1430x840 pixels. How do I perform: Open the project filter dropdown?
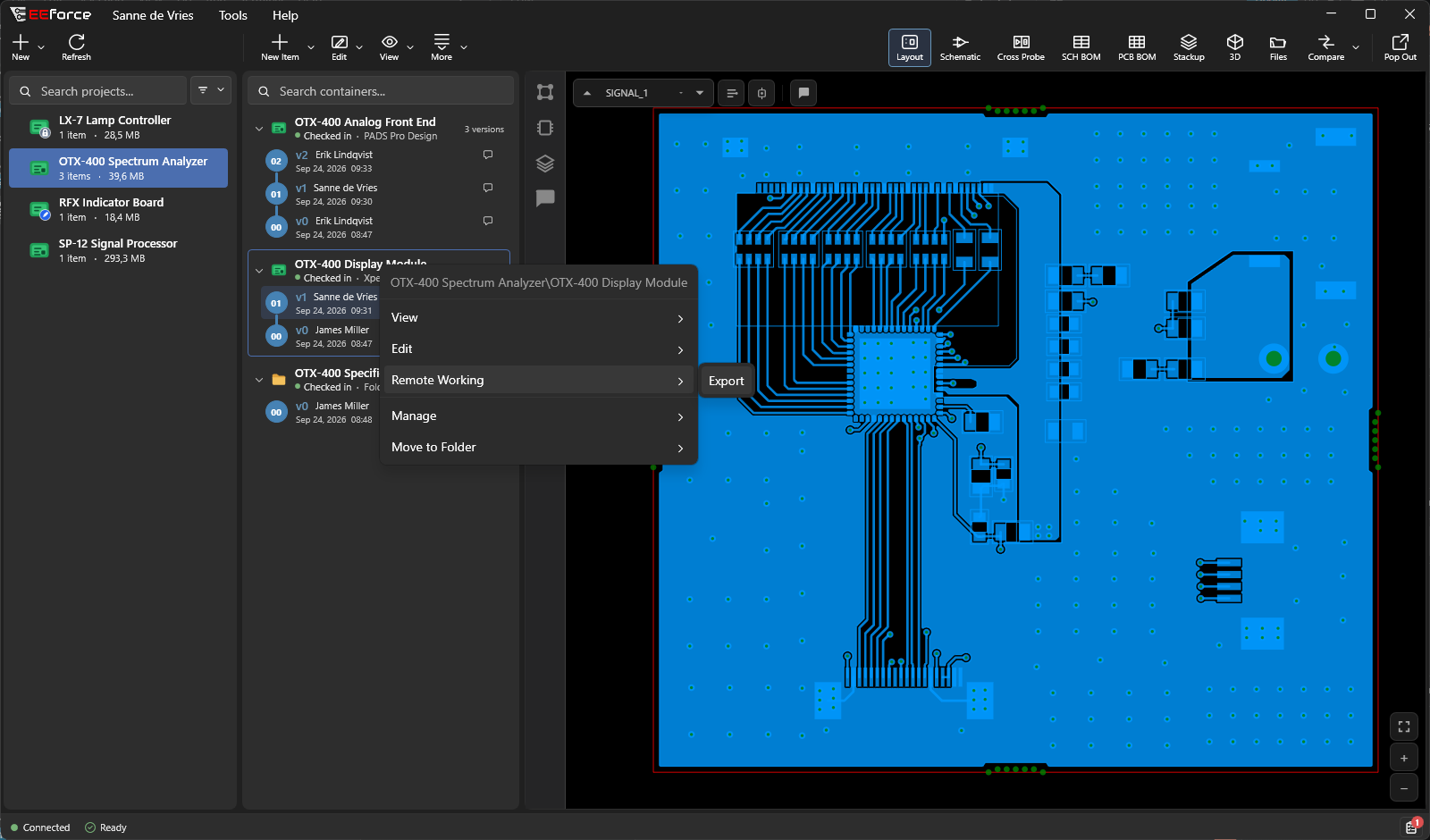[212, 90]
